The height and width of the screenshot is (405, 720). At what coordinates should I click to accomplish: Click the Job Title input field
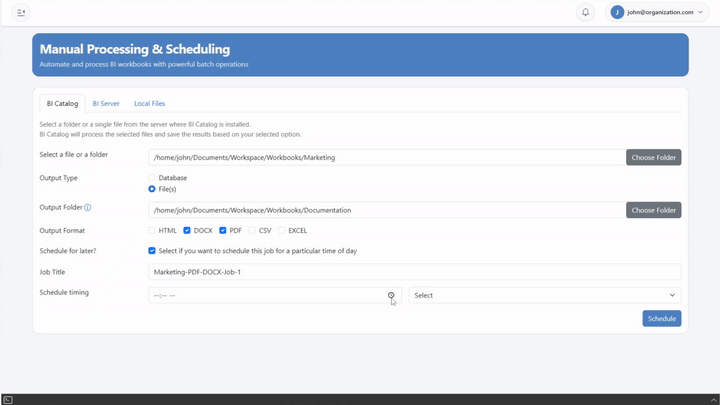point(415,272)
